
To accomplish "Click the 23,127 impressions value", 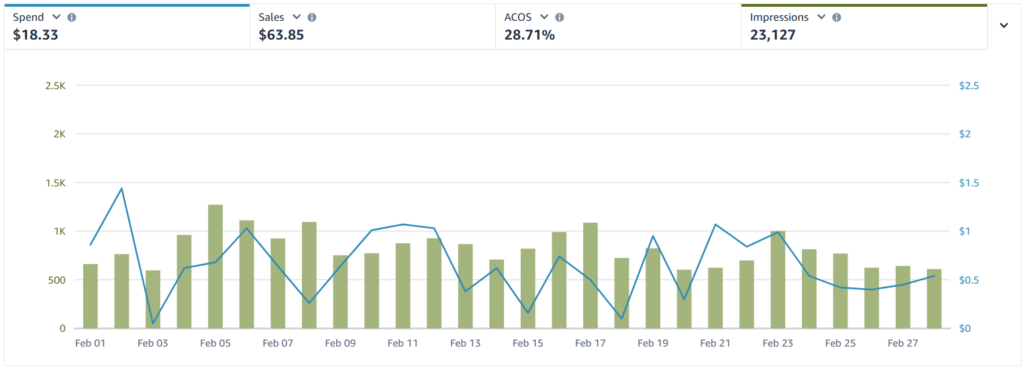I will tap(773, 35).
